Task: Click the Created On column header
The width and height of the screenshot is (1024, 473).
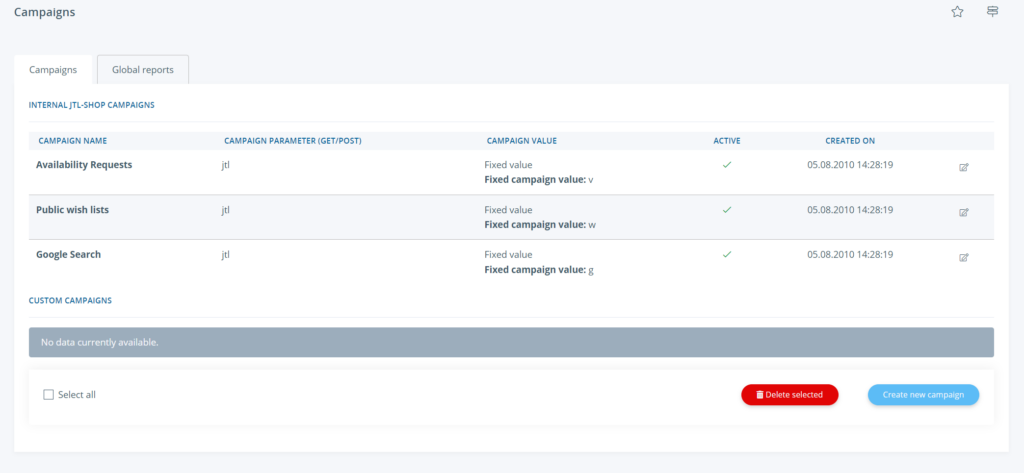Action: [849, 141]
